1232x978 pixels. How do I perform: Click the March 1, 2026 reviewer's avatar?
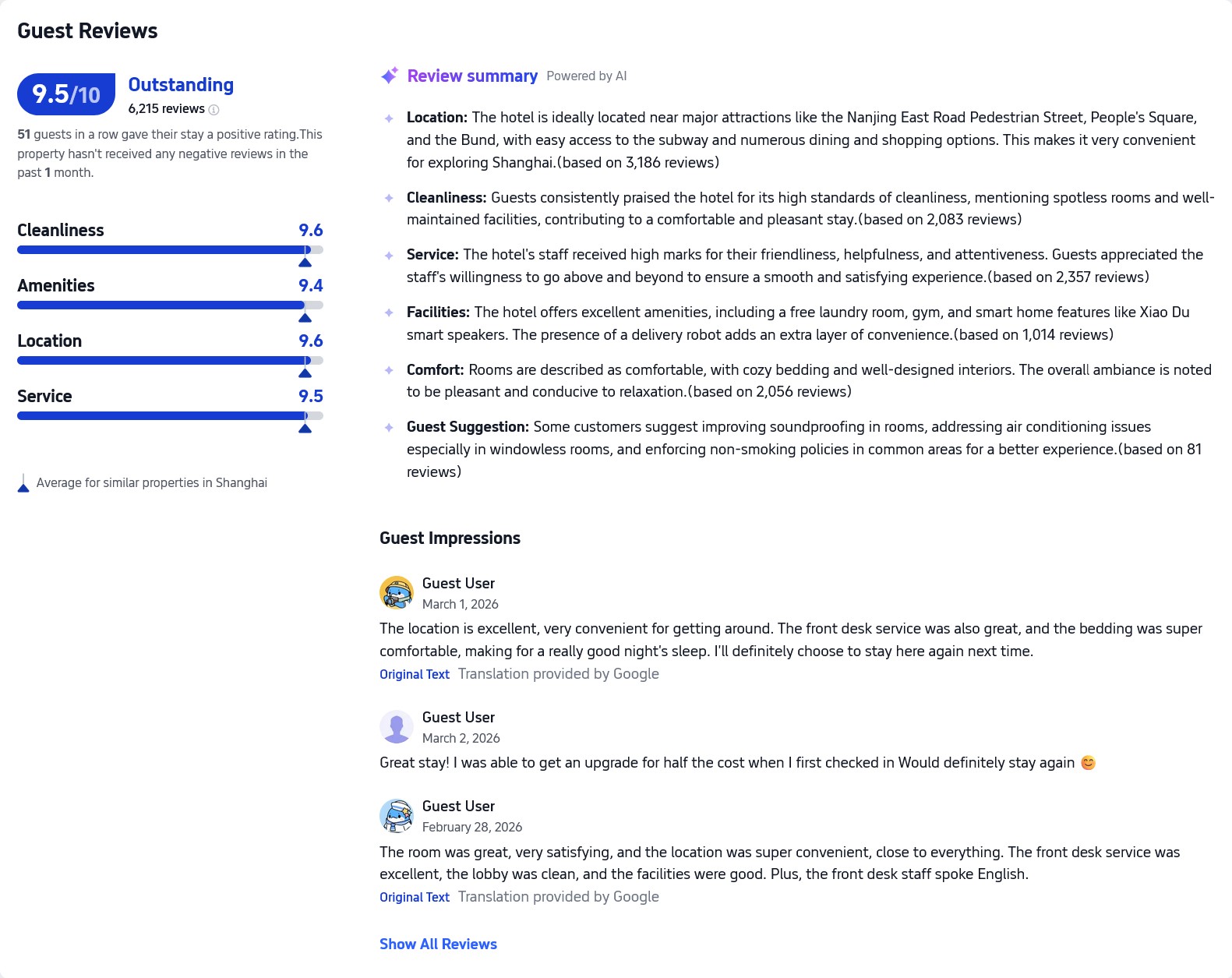[397, 593]
